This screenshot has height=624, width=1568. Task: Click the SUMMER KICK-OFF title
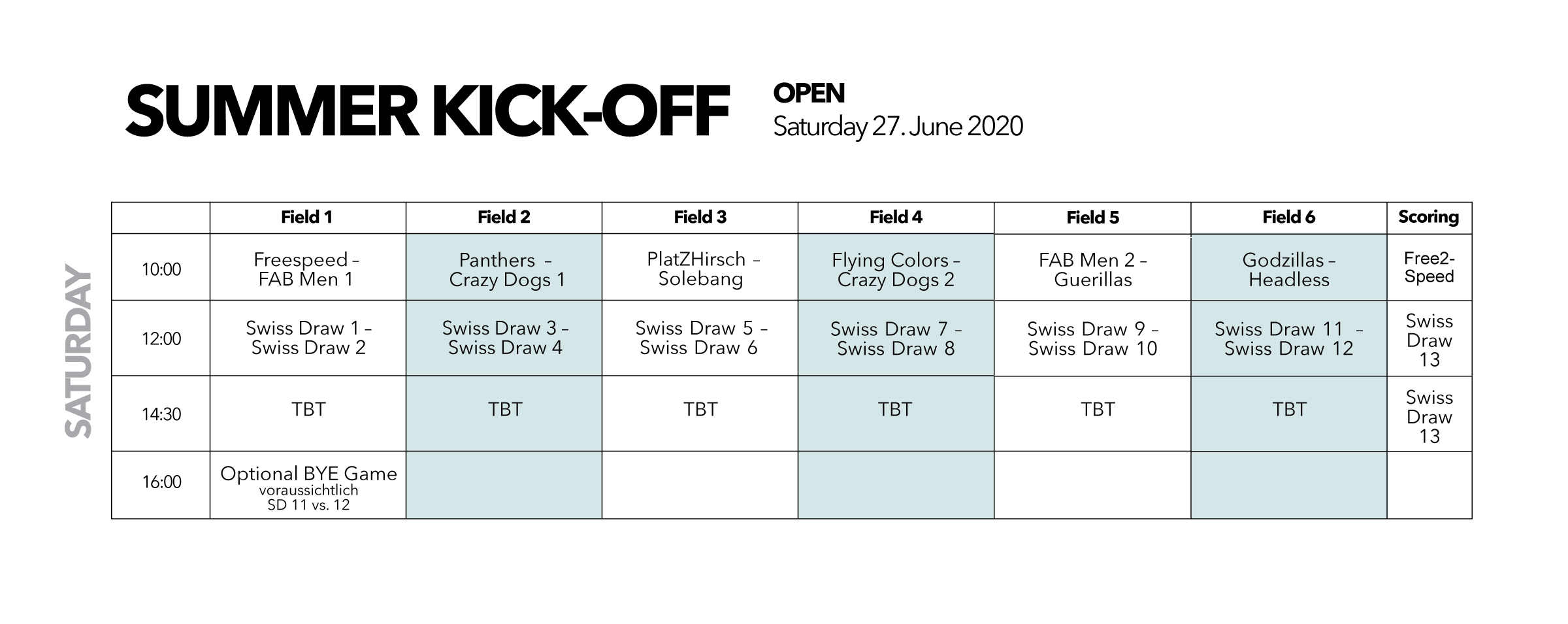pyautogui.click(x=427, y=111)
